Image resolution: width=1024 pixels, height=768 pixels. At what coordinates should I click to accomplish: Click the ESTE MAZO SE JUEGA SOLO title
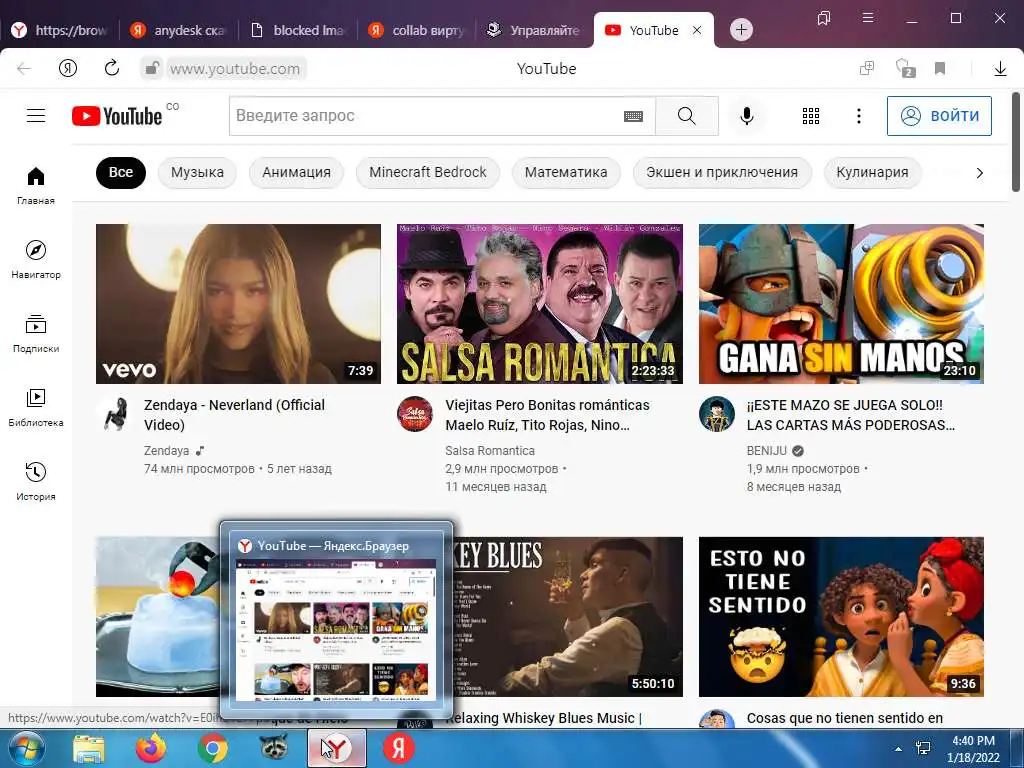tap(850, 415)
